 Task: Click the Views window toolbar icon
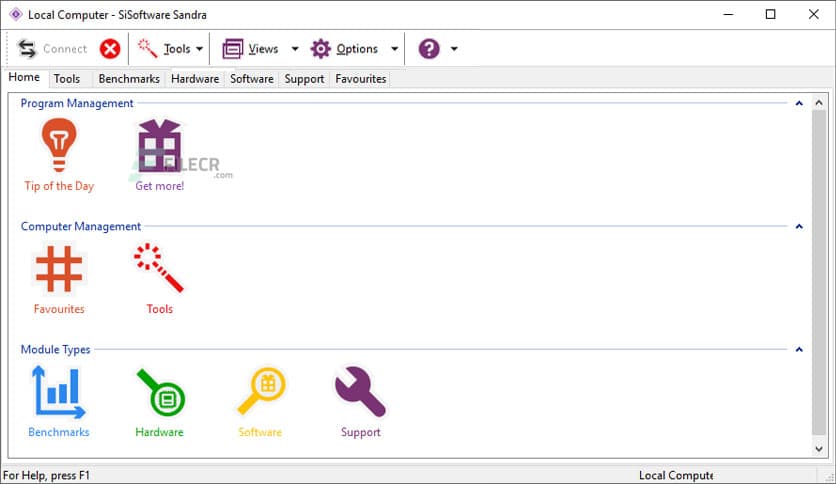tap(232, 49)
